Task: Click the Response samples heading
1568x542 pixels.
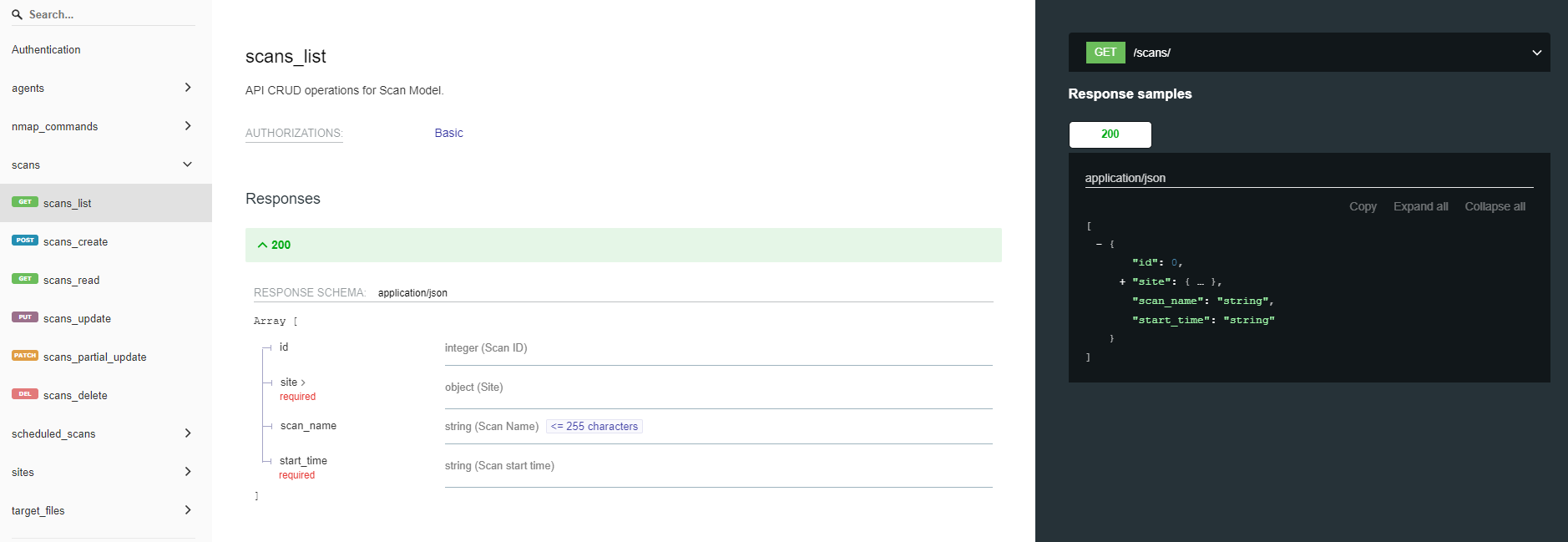Action: (x=1130, y=94)
